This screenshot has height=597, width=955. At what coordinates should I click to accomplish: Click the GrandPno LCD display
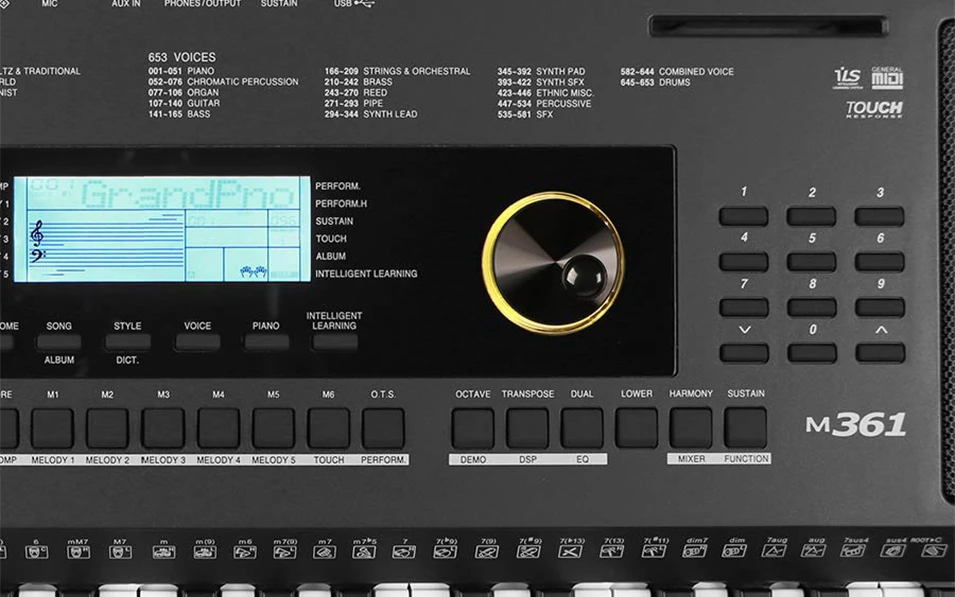(162, 229)
